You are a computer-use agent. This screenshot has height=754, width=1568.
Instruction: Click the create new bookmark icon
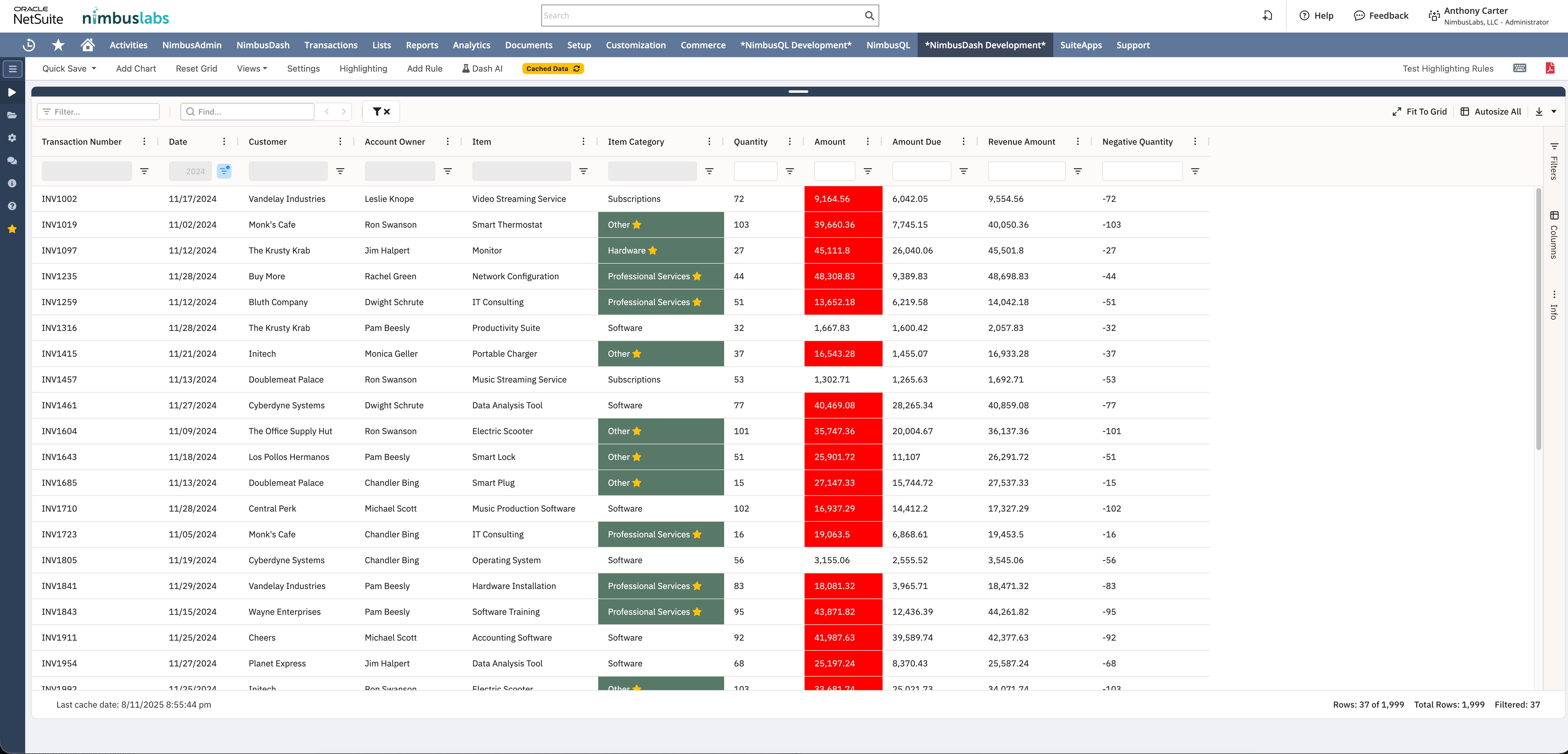click(1267, 16)
